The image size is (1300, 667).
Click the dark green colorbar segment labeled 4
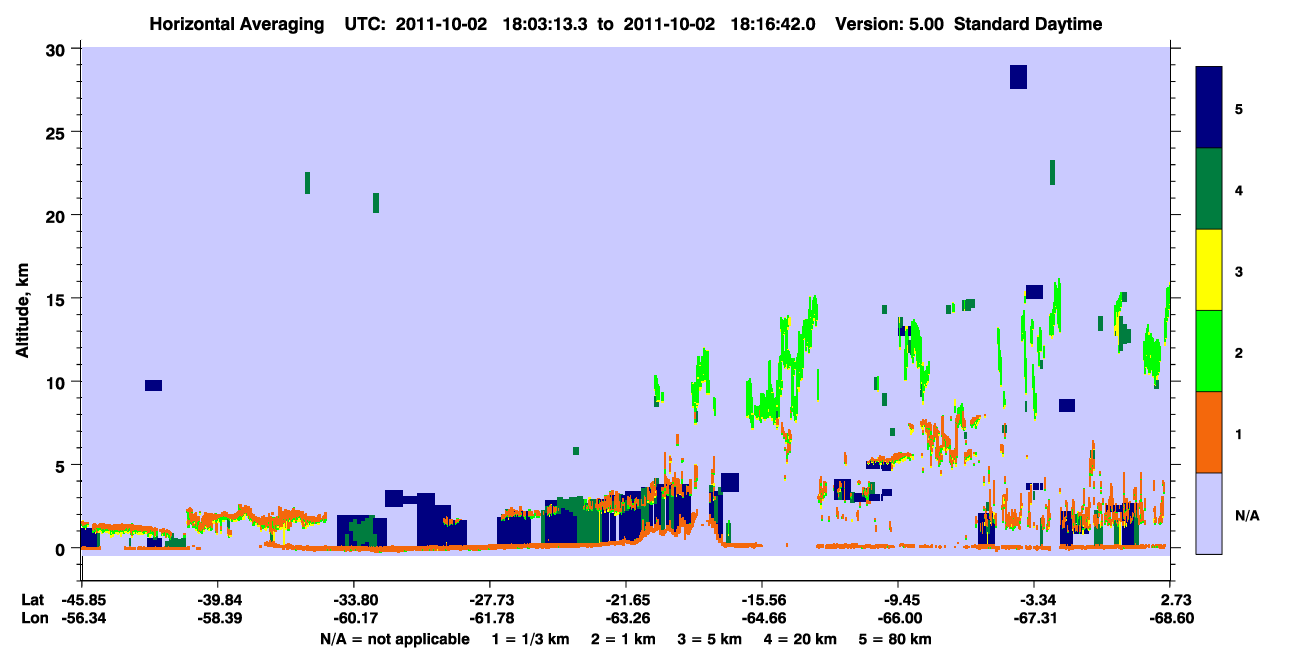click(x=1209, y=189)
